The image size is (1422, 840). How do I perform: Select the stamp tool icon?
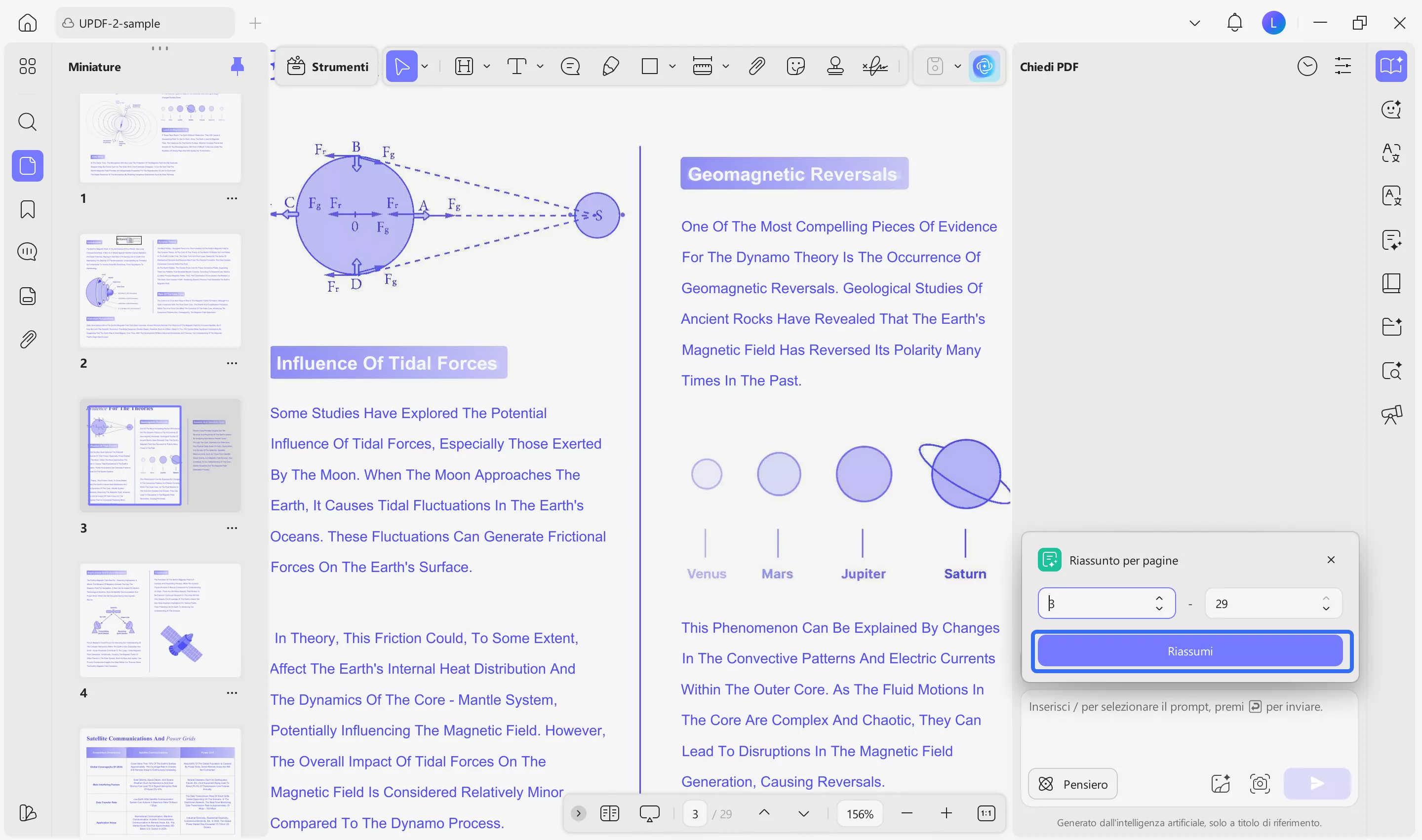coord(835,66)
